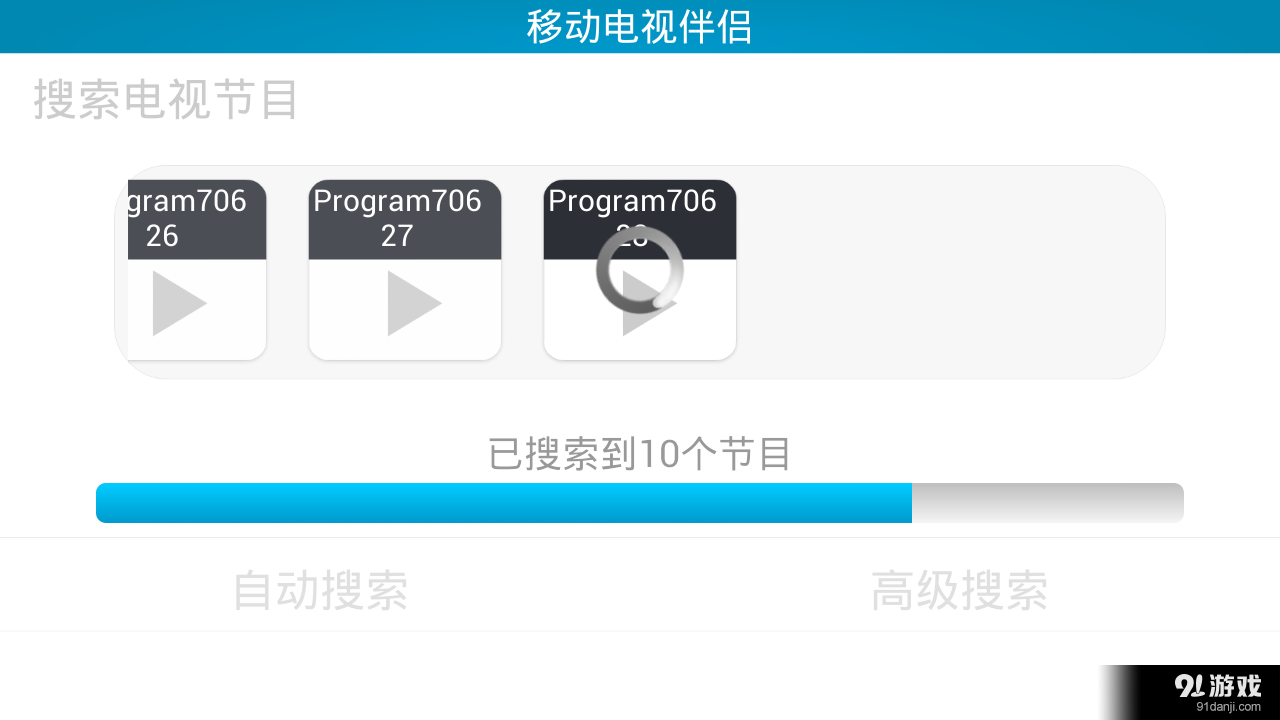Click the play triangle on Program70627
The width and height of the screenshot is (1280, 720).
tap(414, 303)
